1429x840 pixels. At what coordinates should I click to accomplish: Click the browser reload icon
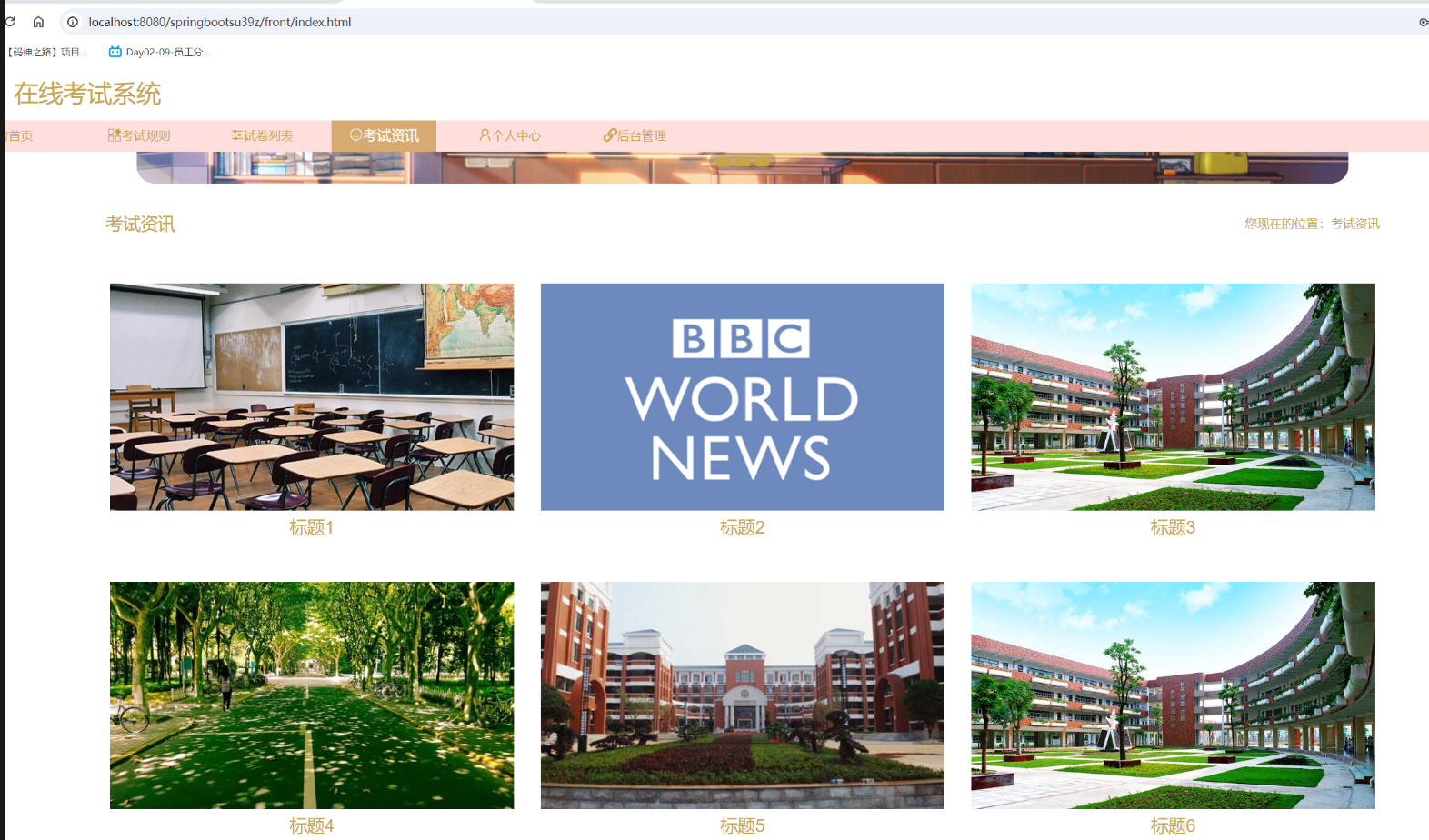click(10, 22)
